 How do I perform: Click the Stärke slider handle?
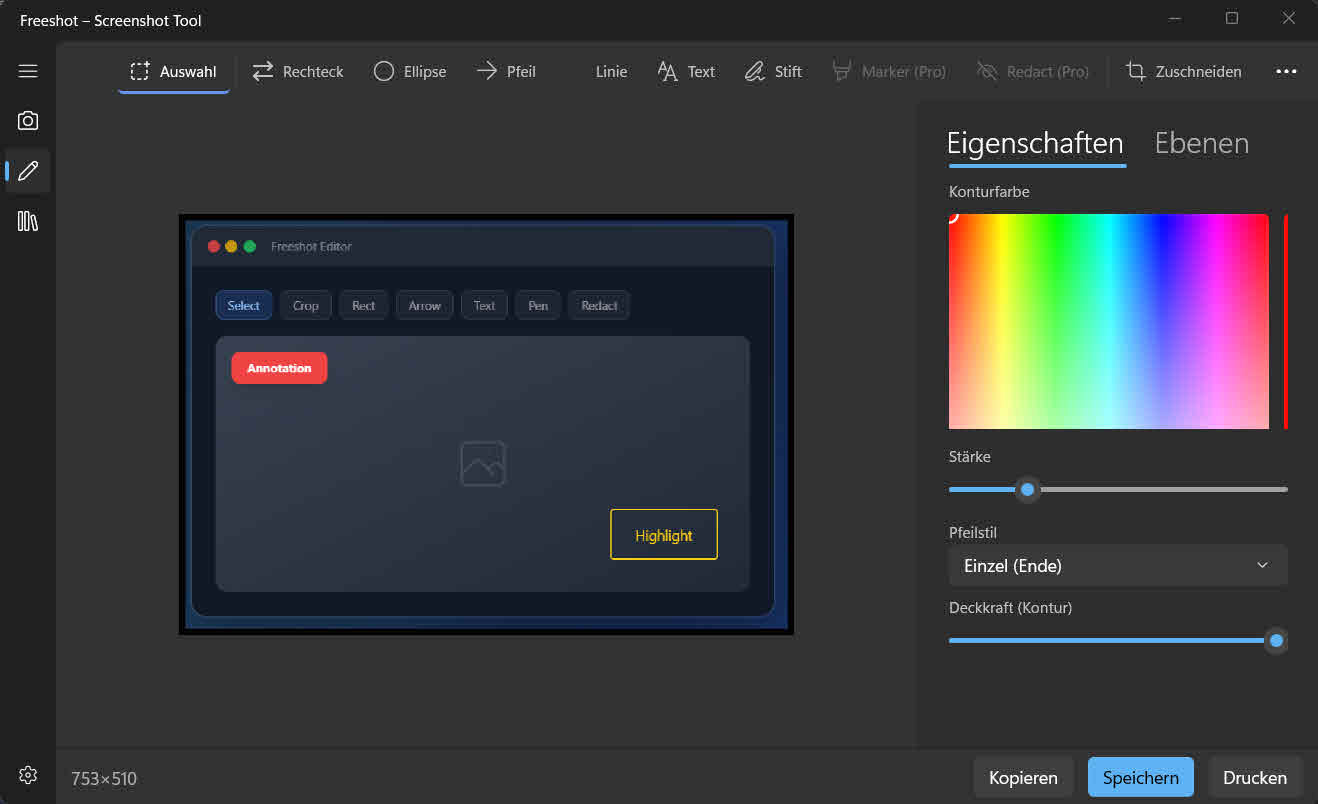1027,489
